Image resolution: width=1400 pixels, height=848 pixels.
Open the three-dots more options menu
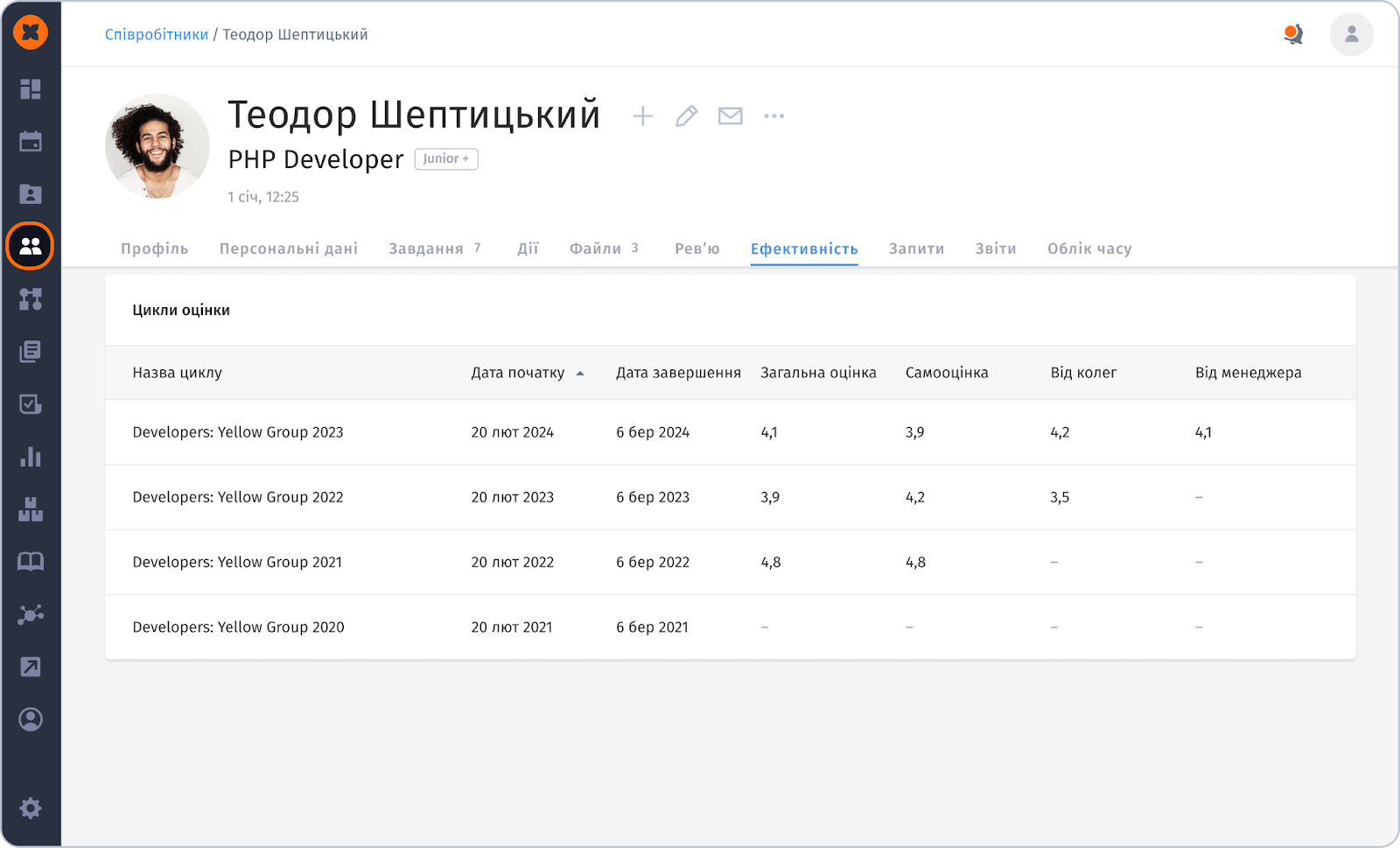773,116
